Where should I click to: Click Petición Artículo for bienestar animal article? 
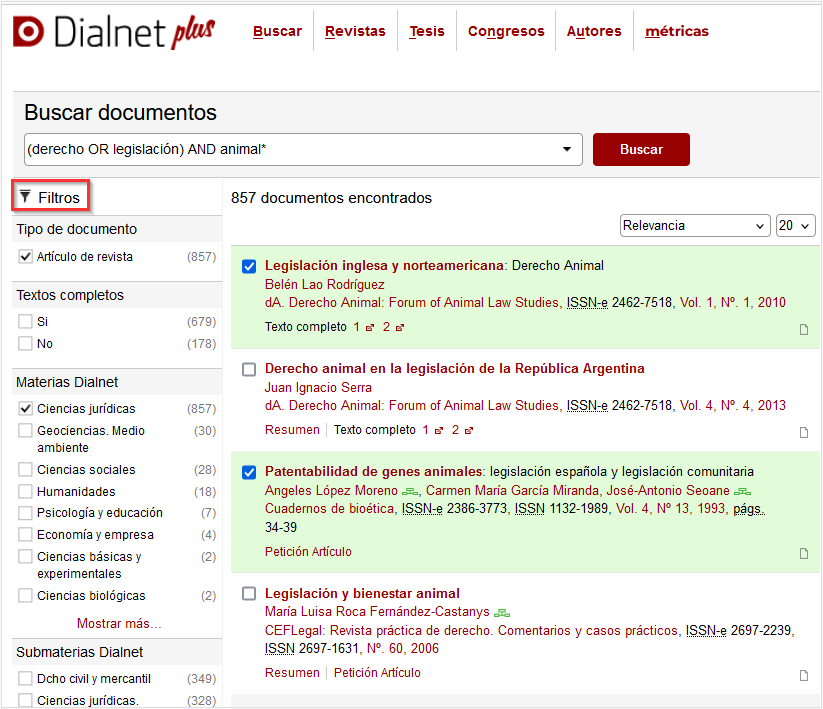pos(377,673)
